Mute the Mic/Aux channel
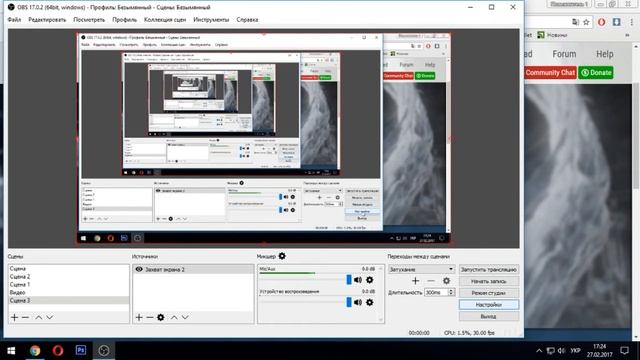 click(x=358, y=280)
